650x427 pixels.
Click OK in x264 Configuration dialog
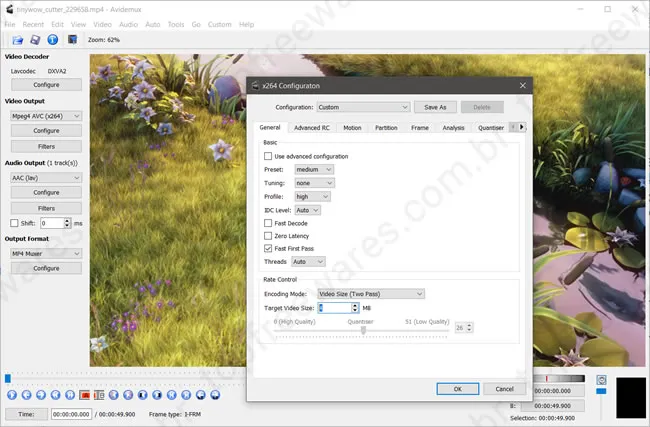(458, 389)
